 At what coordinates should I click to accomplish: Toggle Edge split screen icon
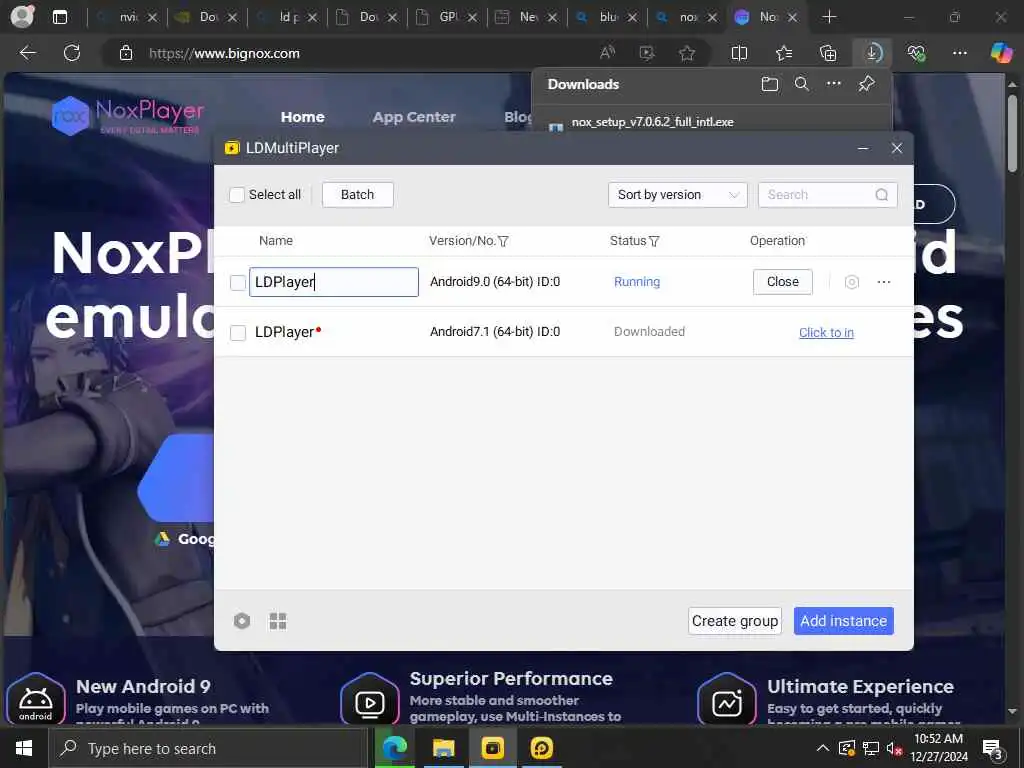[739, 53]
